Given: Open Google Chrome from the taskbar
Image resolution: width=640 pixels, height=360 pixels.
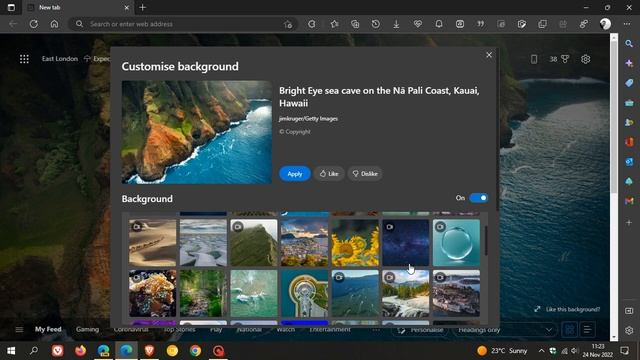Looking at the screenshot, I should tap(195, 351).
